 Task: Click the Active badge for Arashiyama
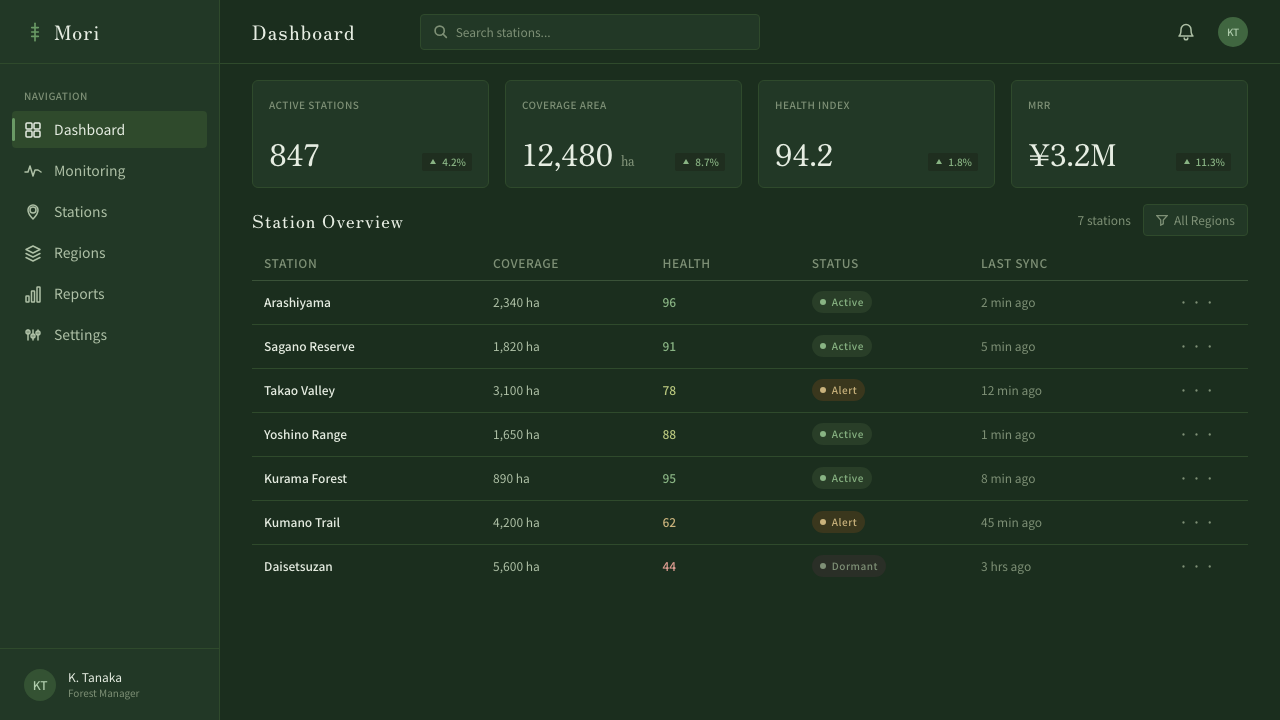pos(841,302)
